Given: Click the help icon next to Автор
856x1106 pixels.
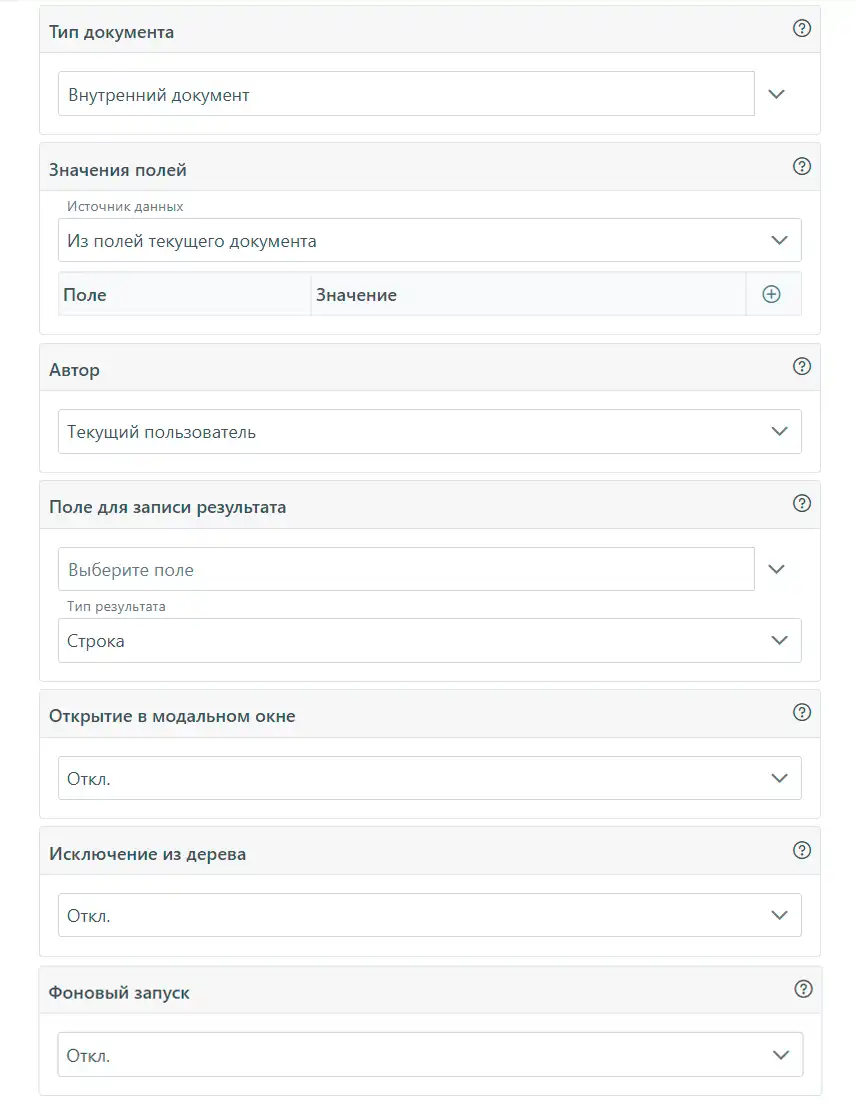Looking at the screenshot, I should pyautogui.click(x=802, y=366).
